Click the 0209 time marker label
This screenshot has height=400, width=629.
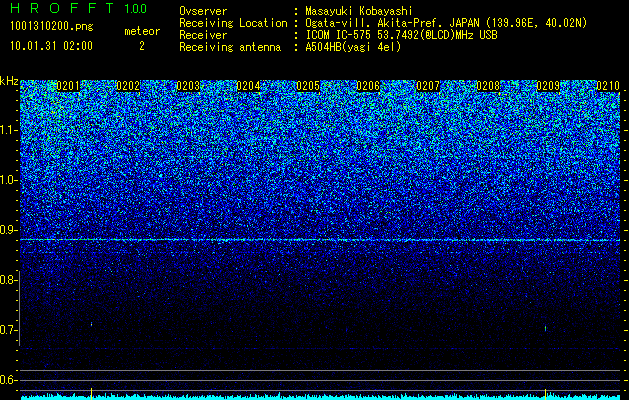pyautogui.click(x=548, y=86)
